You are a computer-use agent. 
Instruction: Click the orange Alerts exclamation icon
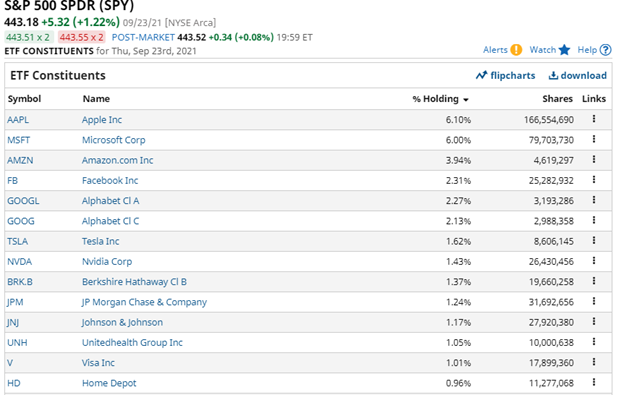tap(516, 50)
